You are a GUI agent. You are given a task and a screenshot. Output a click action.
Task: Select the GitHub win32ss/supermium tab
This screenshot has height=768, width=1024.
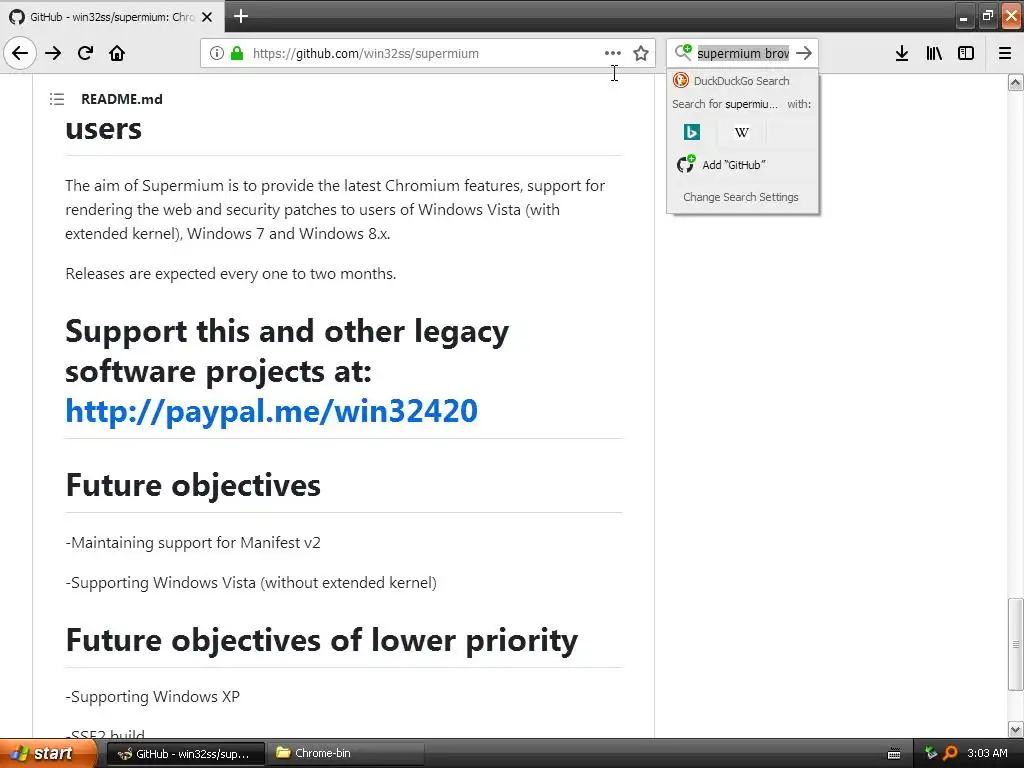click(x=111, y=17)
